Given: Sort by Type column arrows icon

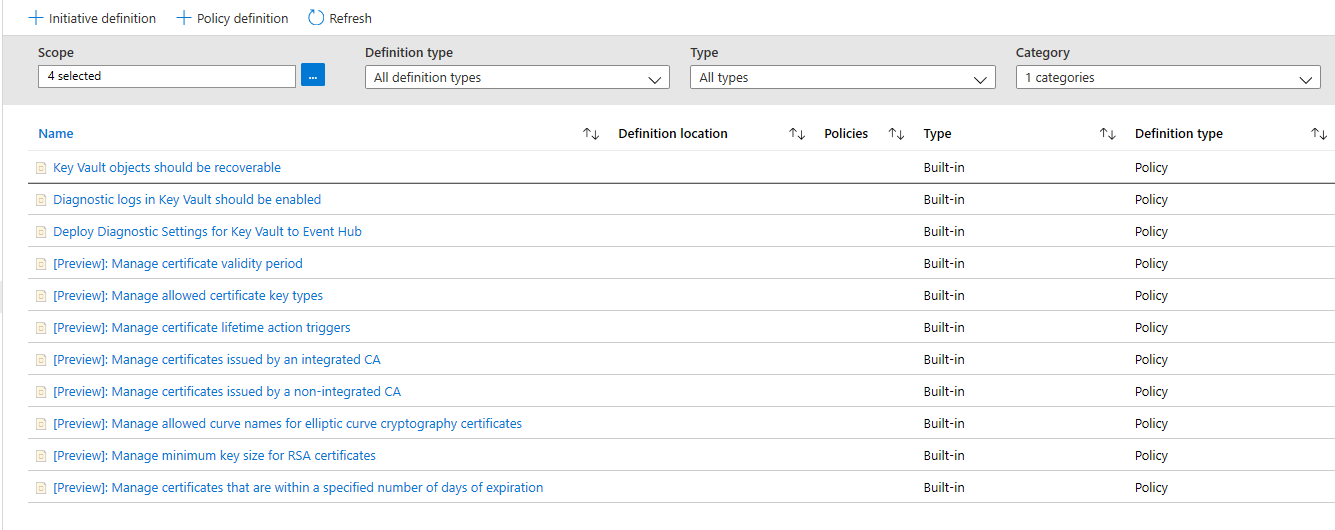Looking at the screenshot, I should click(1108, 134).
